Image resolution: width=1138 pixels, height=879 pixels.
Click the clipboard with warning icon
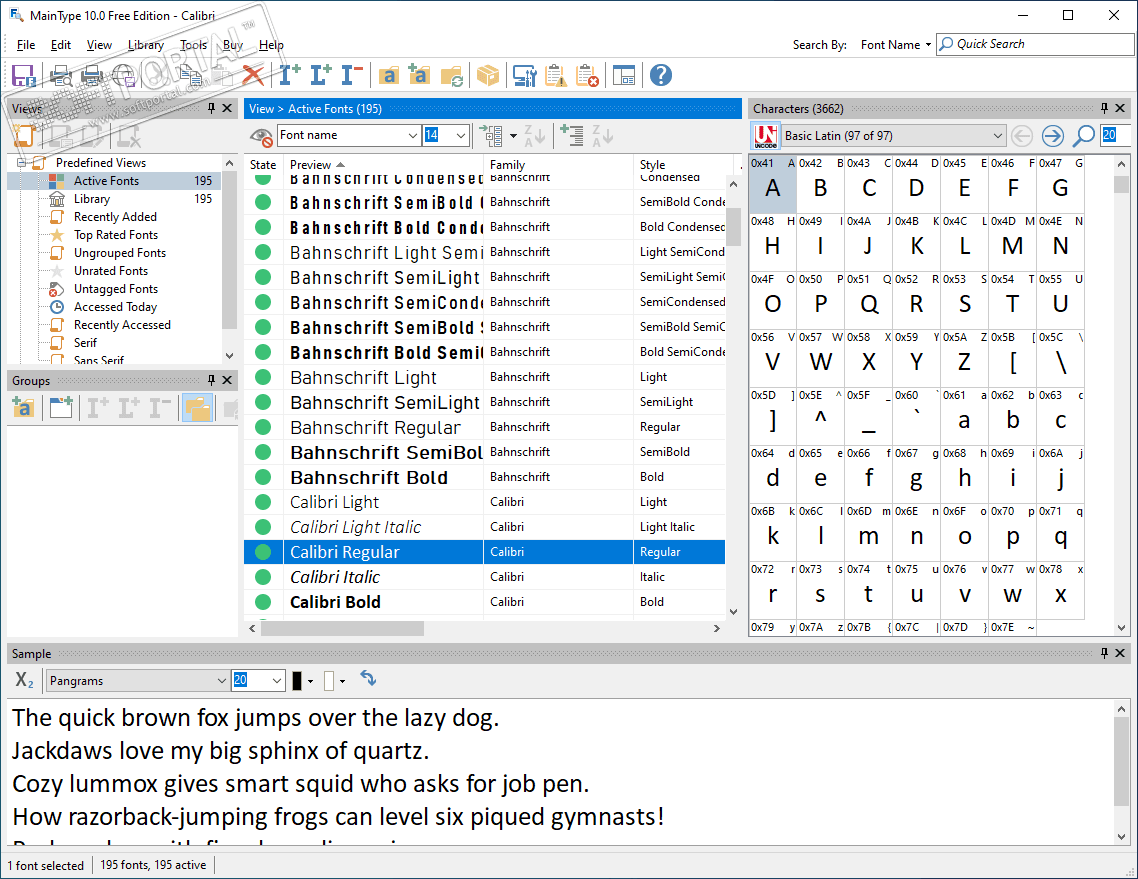[x=555, y=75]
